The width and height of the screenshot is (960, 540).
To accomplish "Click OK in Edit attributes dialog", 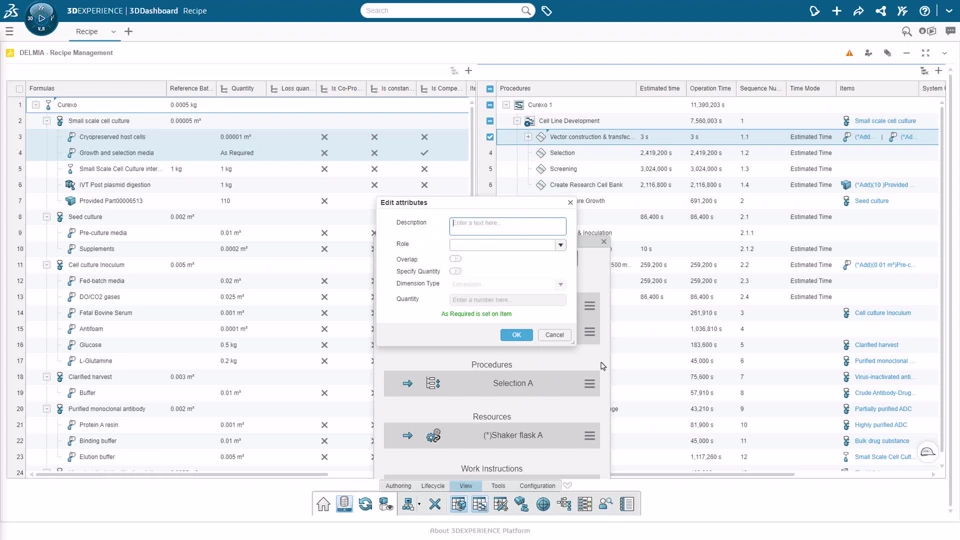I will pos(516,335).
